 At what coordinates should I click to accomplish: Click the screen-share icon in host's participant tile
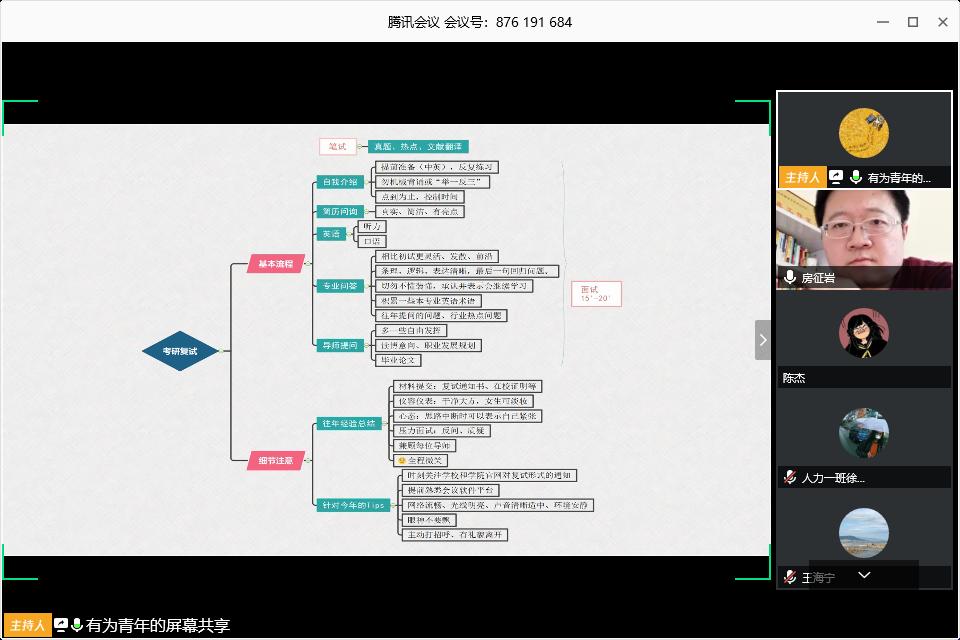pyautogui.click(x=836, y=178)
